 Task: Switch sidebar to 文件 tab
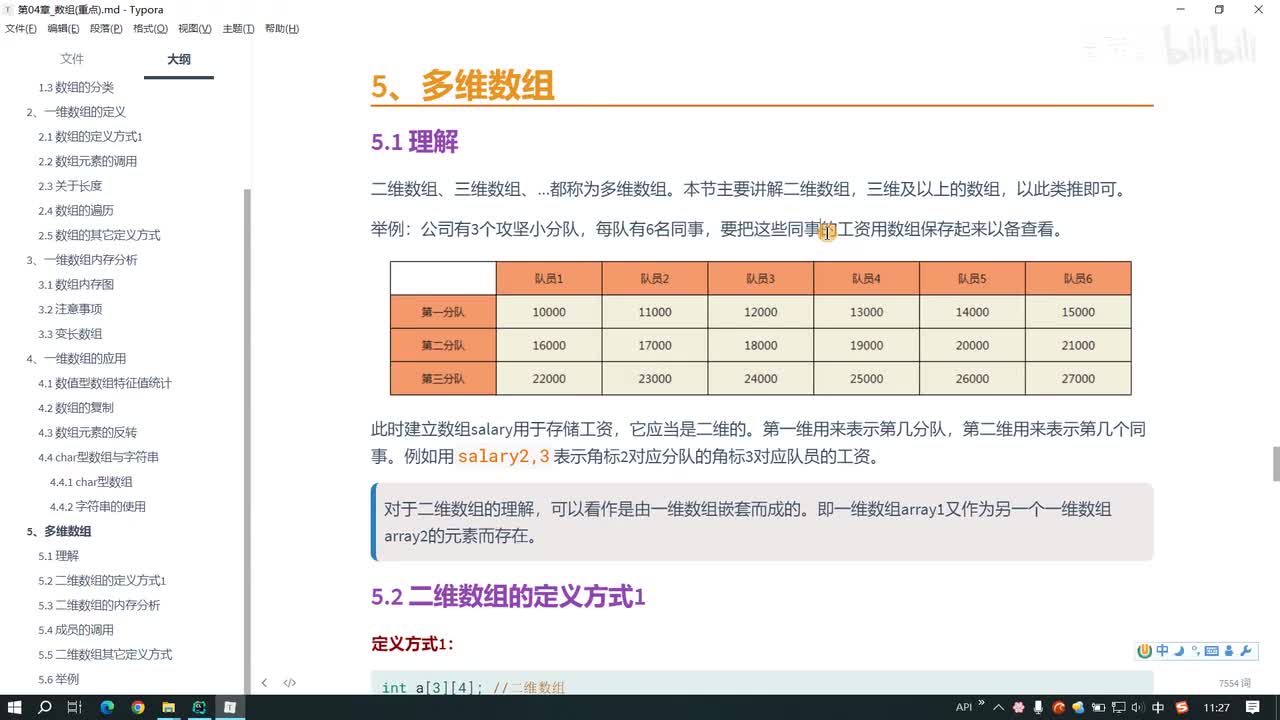coord(72,59)
